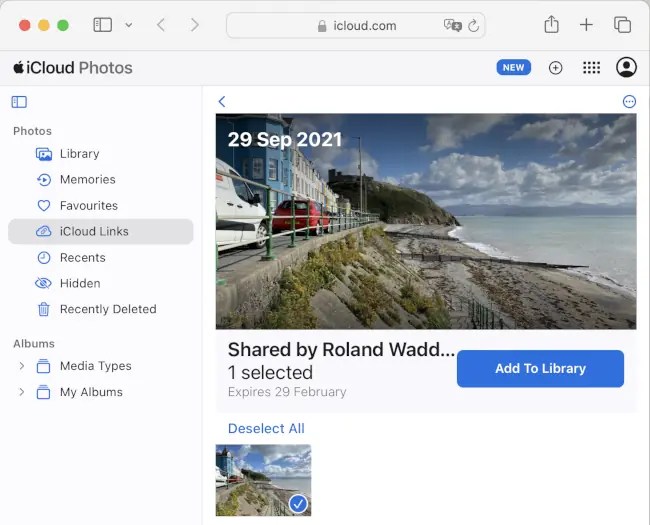The height and width of the screenshot is (525, 650).
Task: Open a new Safari tab
Action: point(586,25)
